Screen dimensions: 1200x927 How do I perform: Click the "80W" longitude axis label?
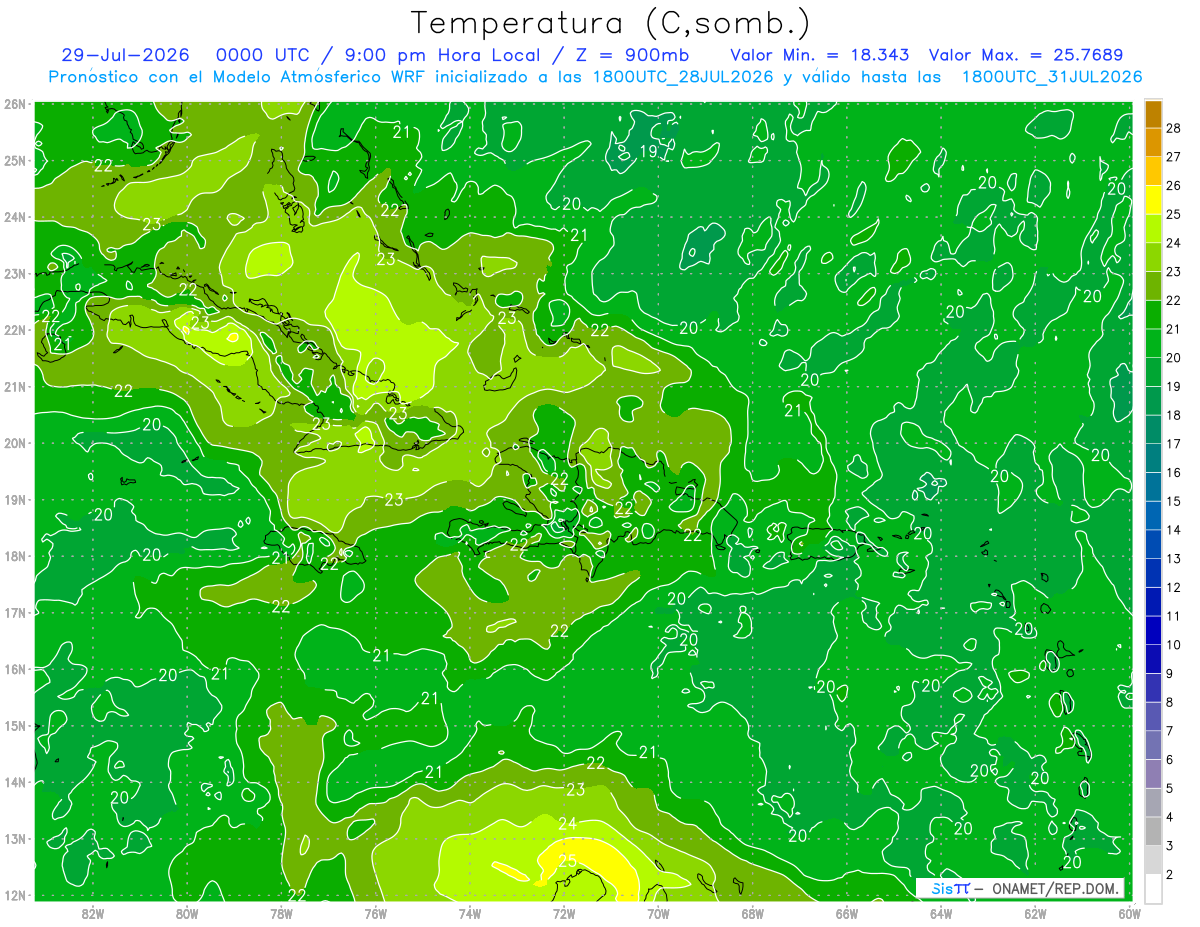click(x=187, y=913)
